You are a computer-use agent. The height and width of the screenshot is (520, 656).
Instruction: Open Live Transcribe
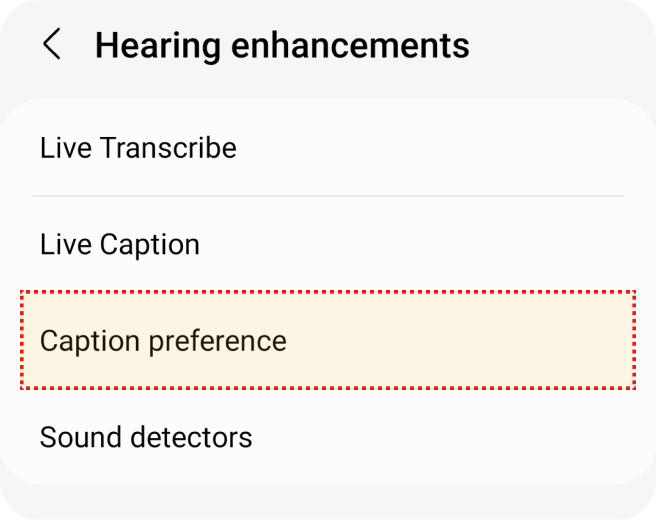click(x=327, y=148)
